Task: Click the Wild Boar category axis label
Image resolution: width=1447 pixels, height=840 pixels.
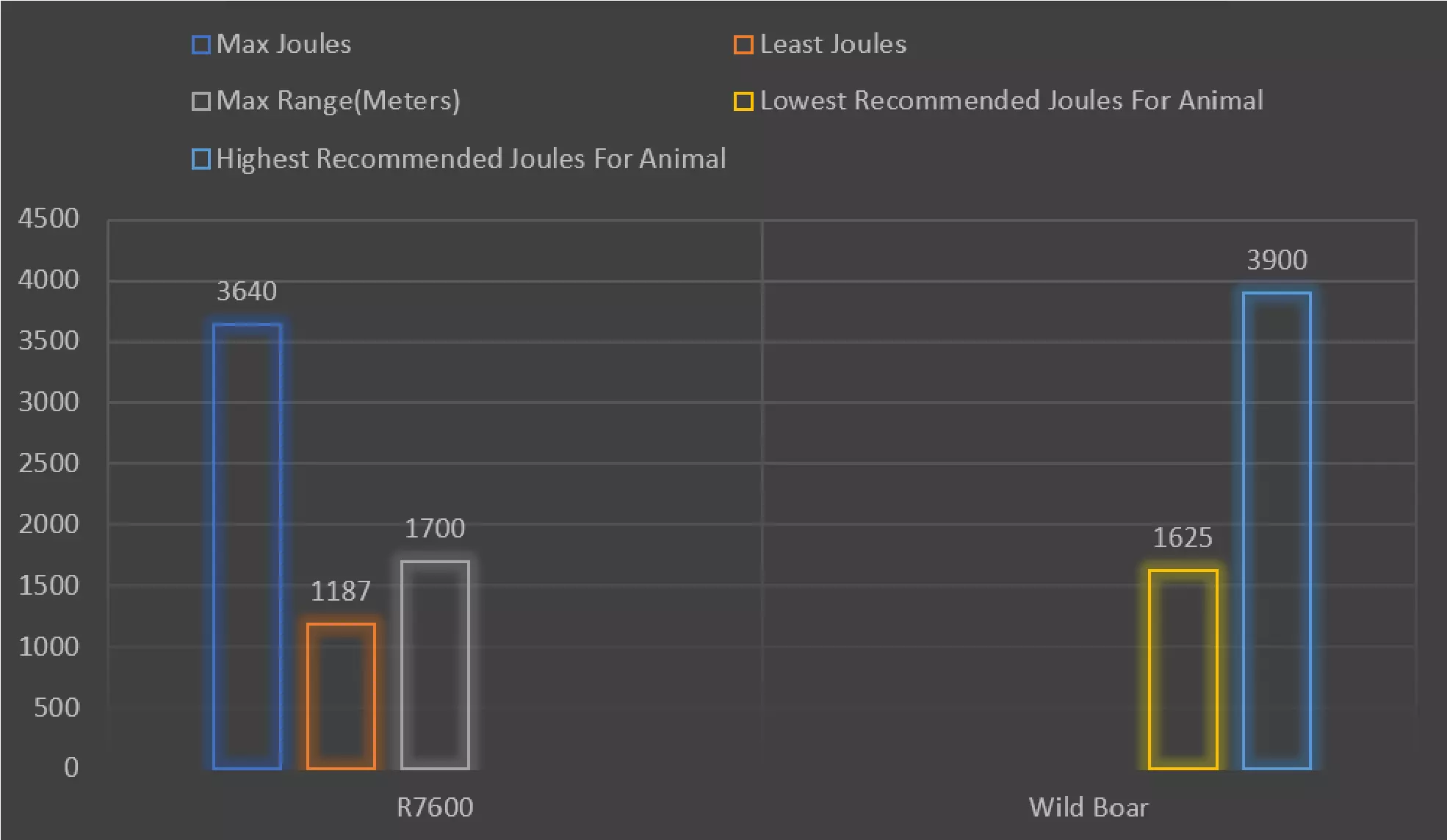Action: (1088, 807)
